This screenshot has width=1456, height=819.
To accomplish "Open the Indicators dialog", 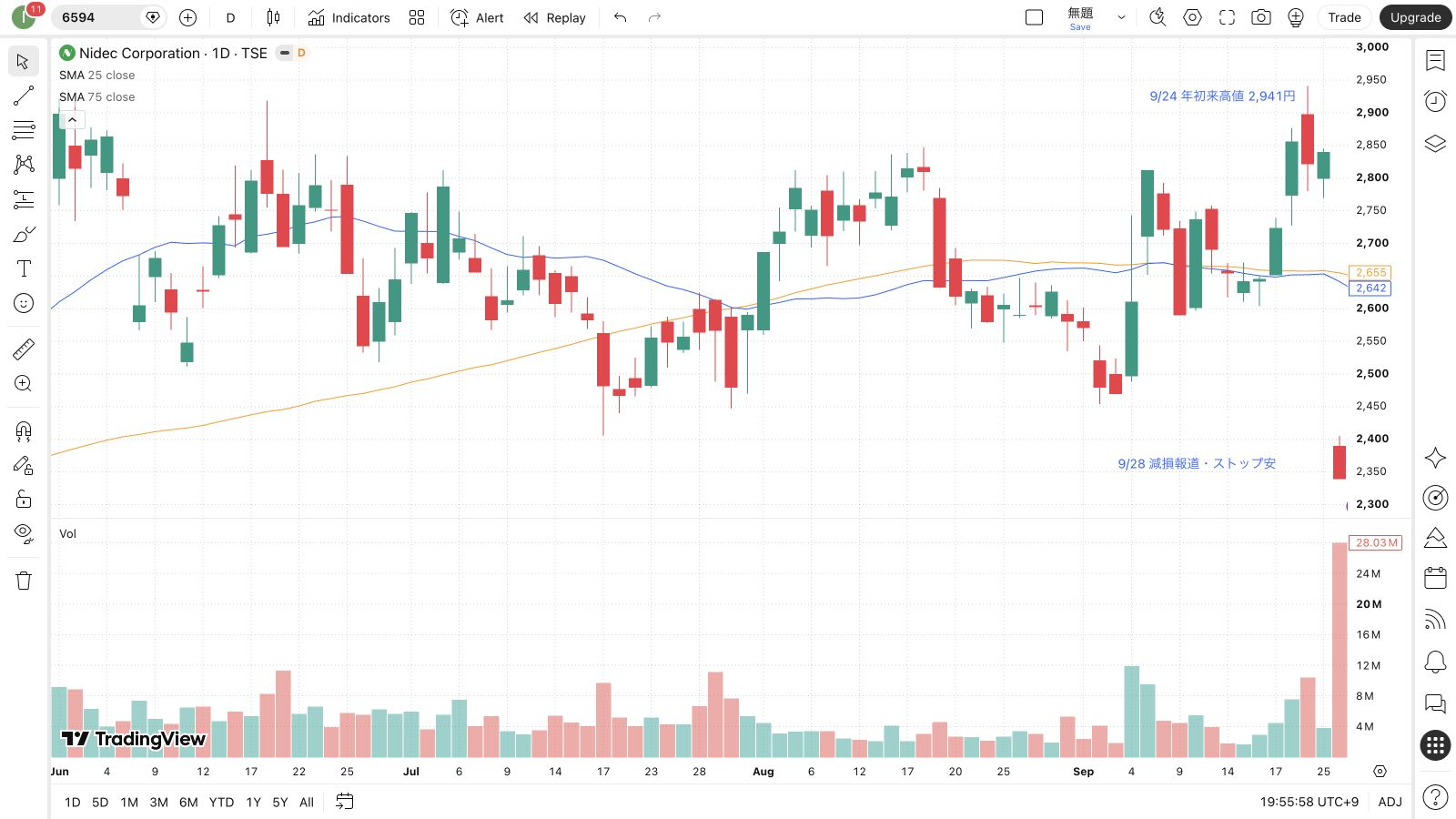I will coord(349,17).
